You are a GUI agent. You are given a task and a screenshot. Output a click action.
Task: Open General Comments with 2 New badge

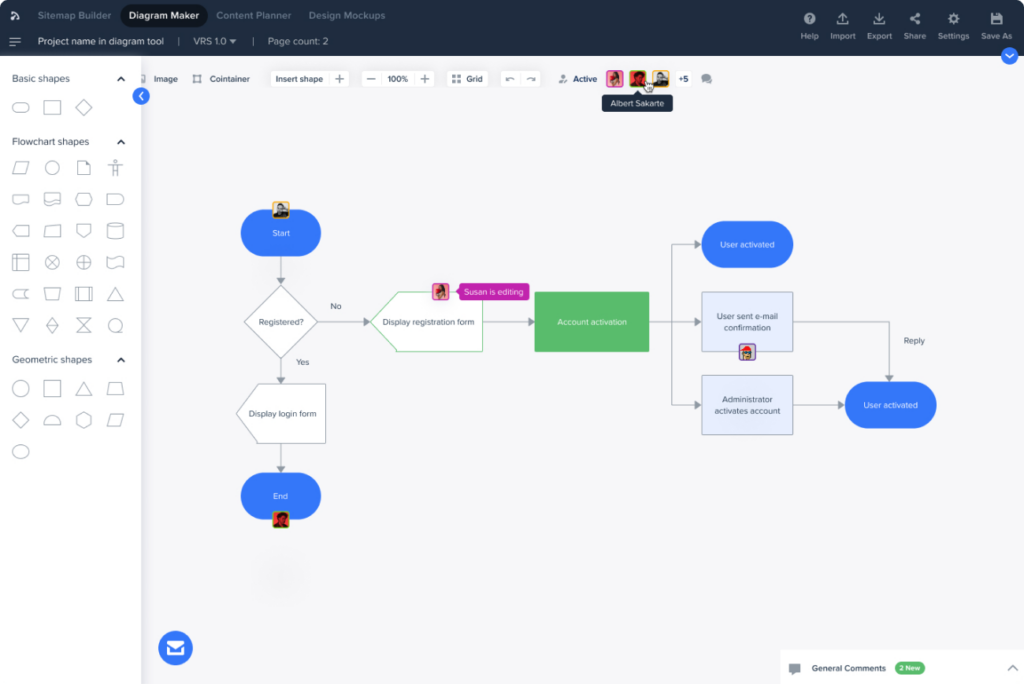[x=848, y=668]
